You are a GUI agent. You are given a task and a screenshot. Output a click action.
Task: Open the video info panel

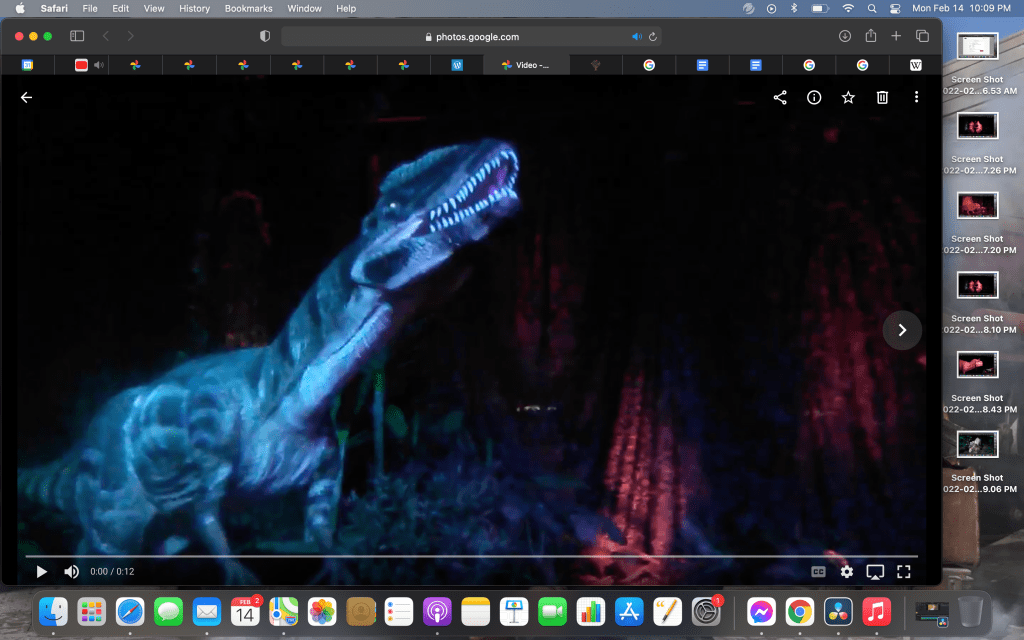814,97
